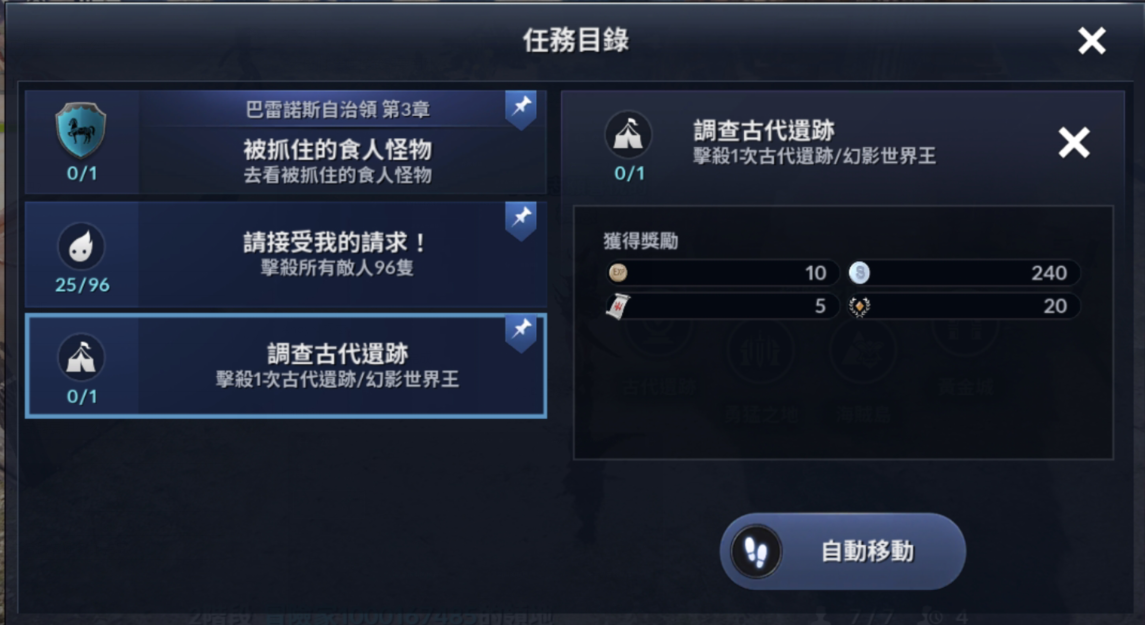Toggle the pin on 被抓住的食人怪物 quest
Image resolution: width=1145 pixels, height=625 pixels.
521,109
